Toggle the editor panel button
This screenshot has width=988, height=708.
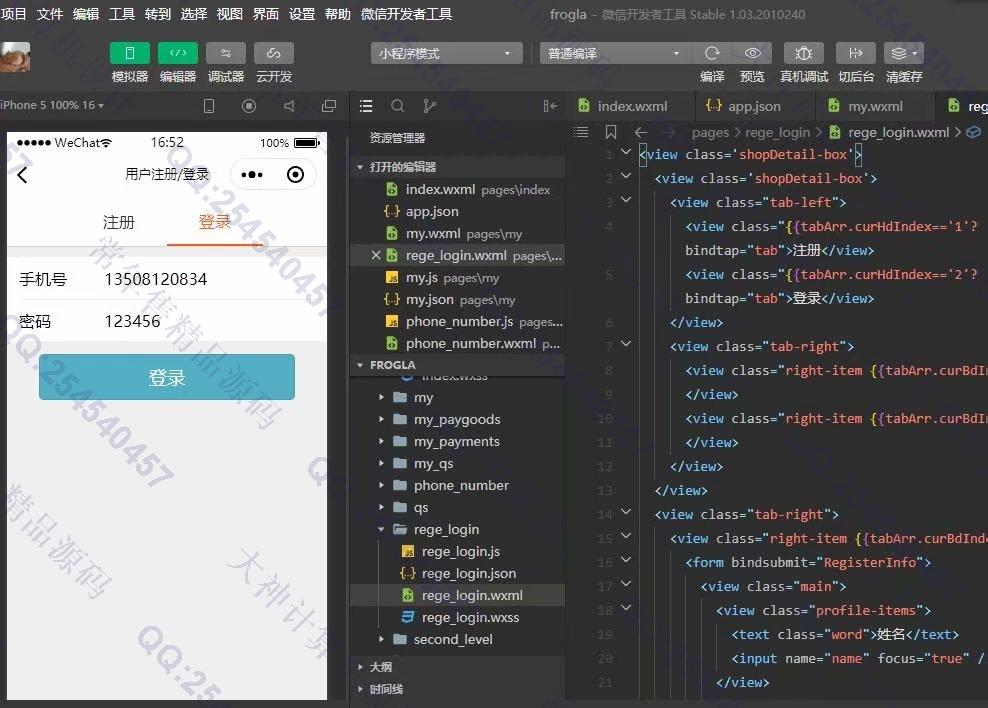[x=177, y=53]
